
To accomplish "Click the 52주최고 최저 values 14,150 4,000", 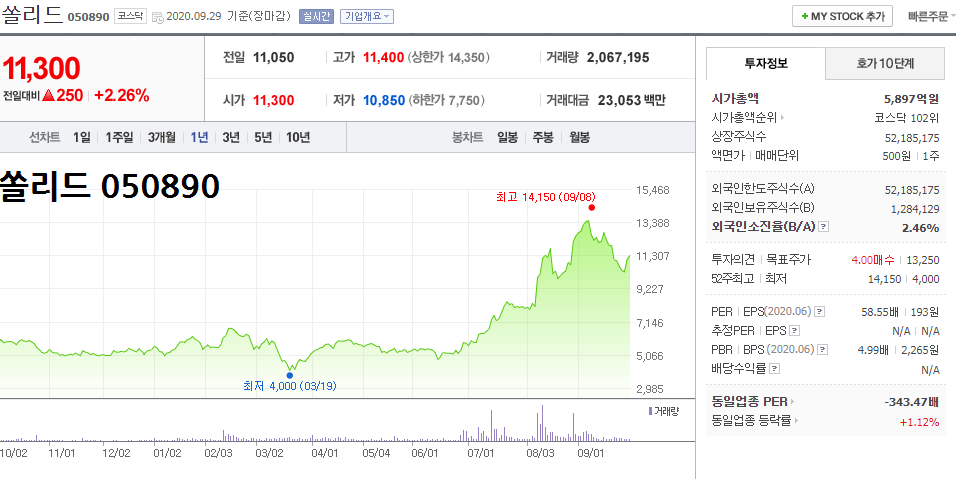I will [904, 279].
